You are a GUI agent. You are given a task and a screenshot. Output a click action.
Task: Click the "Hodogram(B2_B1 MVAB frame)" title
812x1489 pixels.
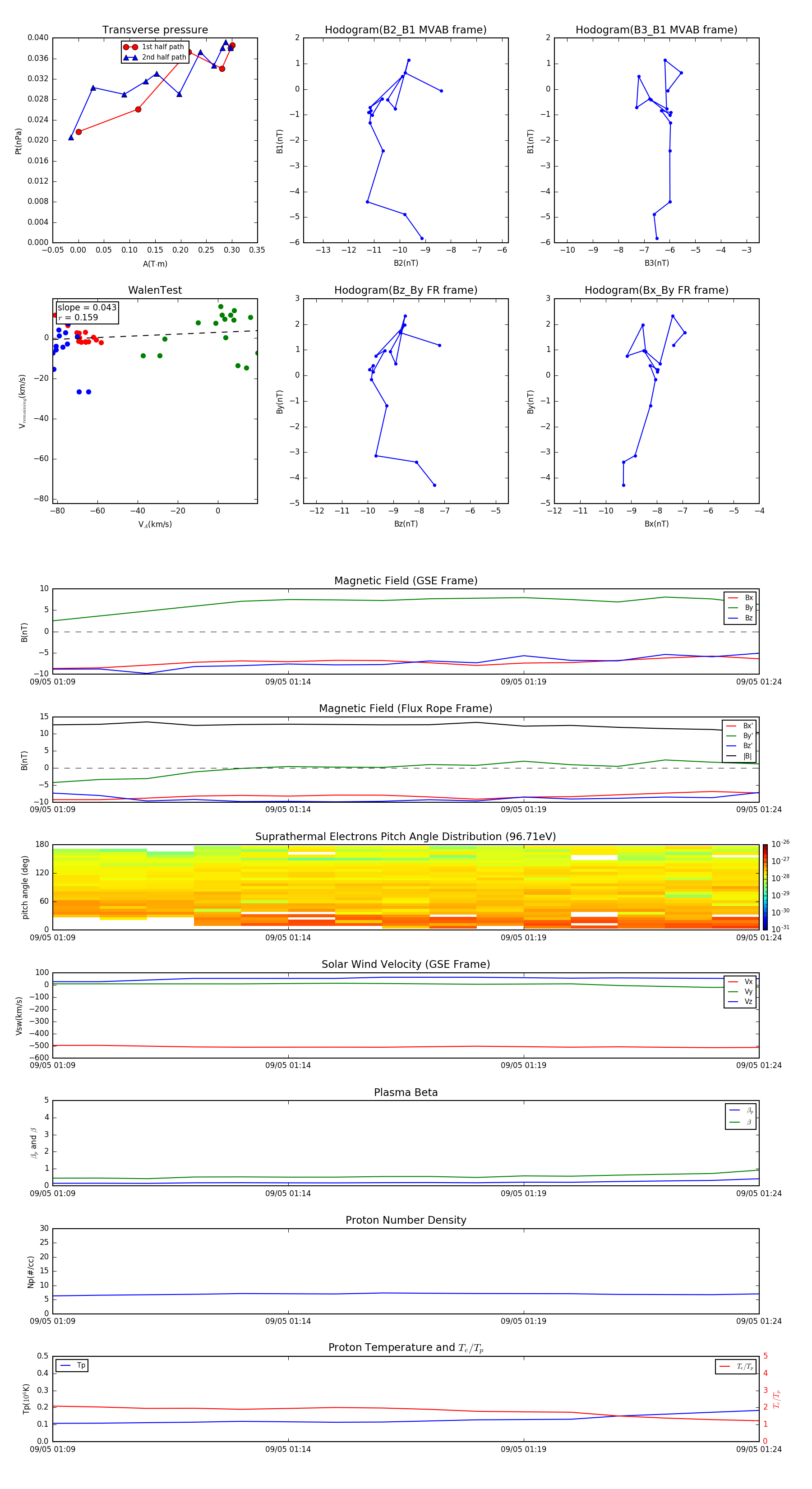(406, 30)
